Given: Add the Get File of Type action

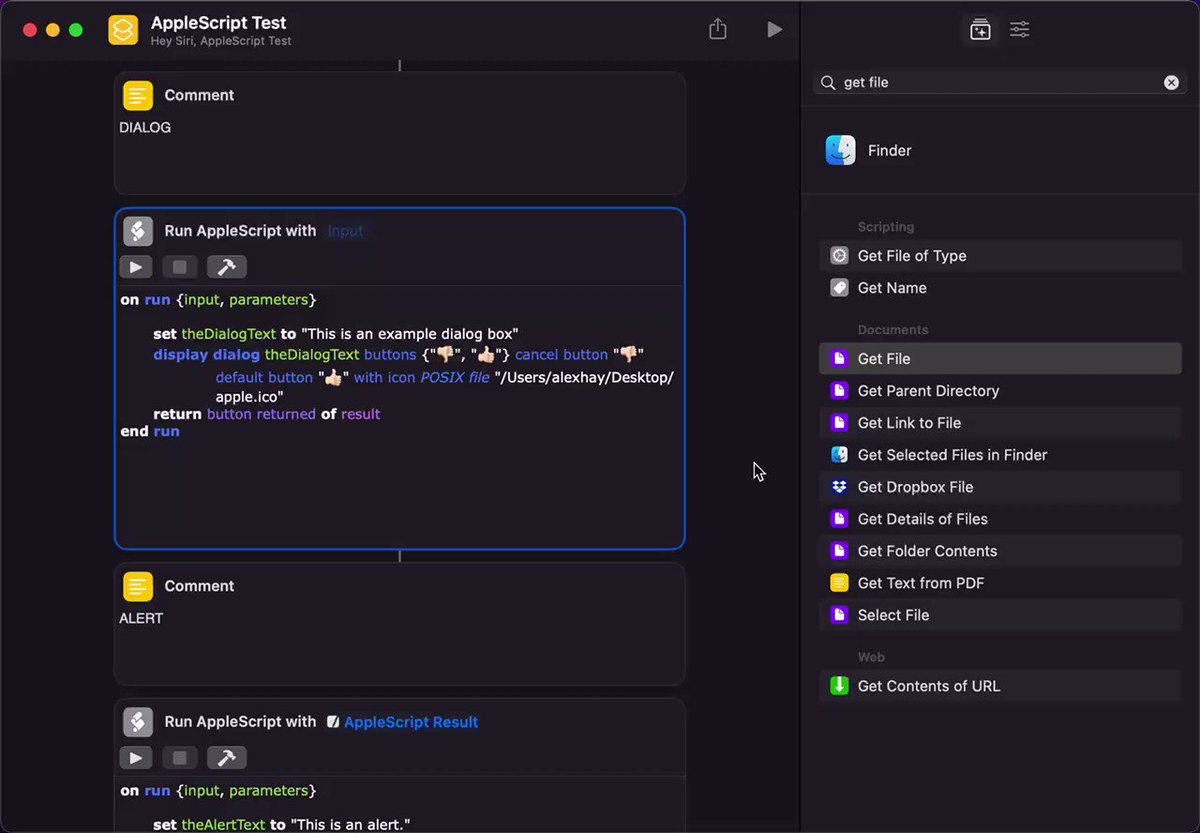Looking at the screenshot, I should pyautogui.click(x=1000, y=256).
